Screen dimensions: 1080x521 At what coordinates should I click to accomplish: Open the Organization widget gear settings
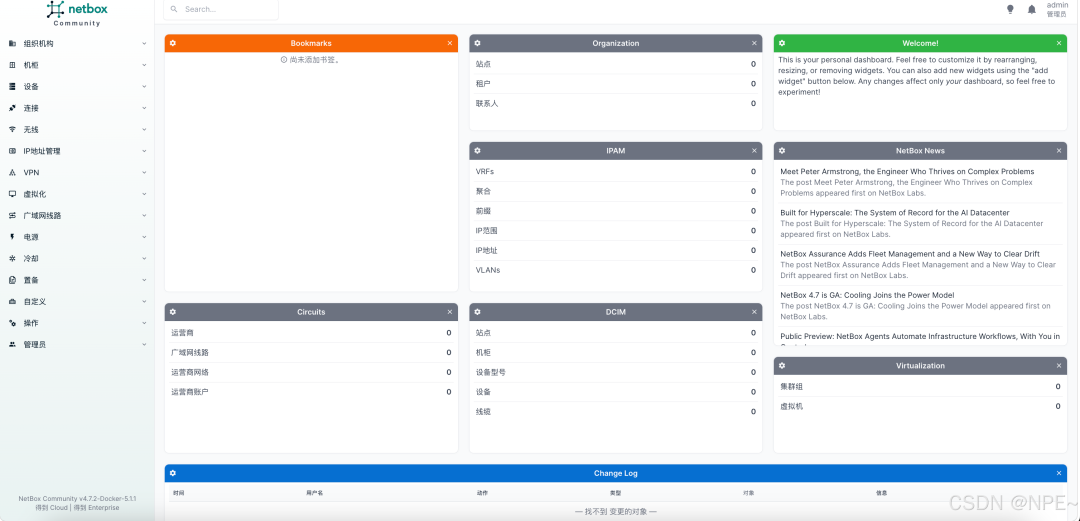477,43
